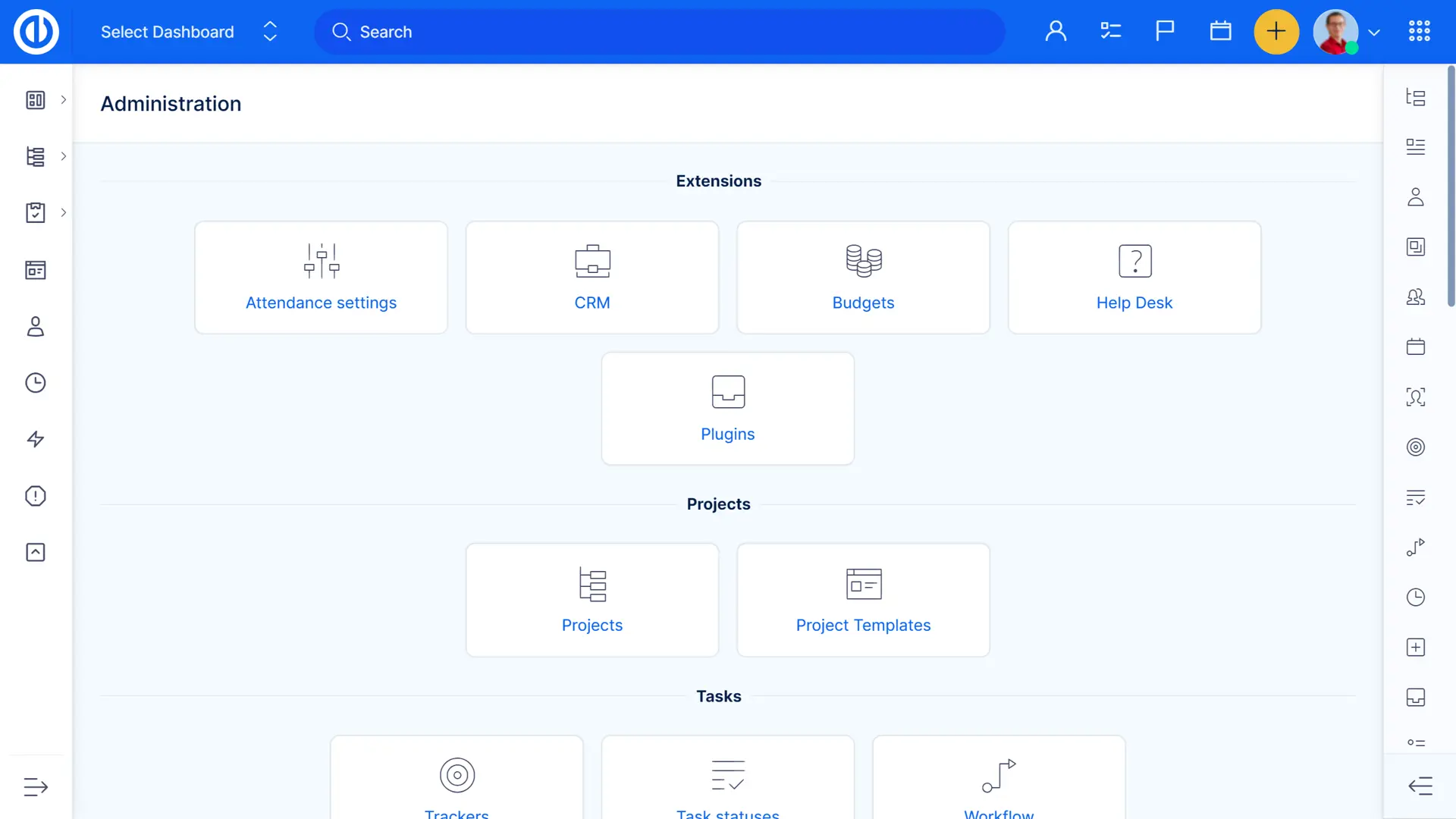Open the user profile icon in header
This screenshot has width=1456, height=819.
1056,32
